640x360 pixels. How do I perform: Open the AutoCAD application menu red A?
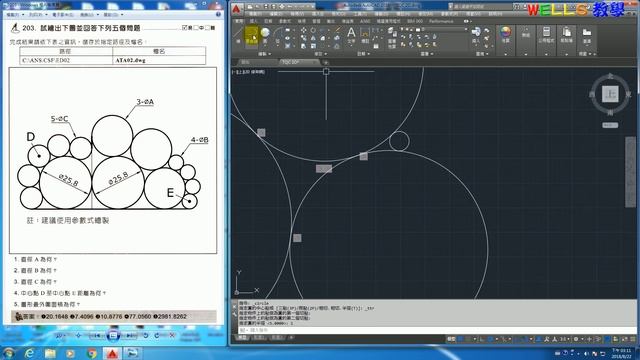[x=236, y=9]
